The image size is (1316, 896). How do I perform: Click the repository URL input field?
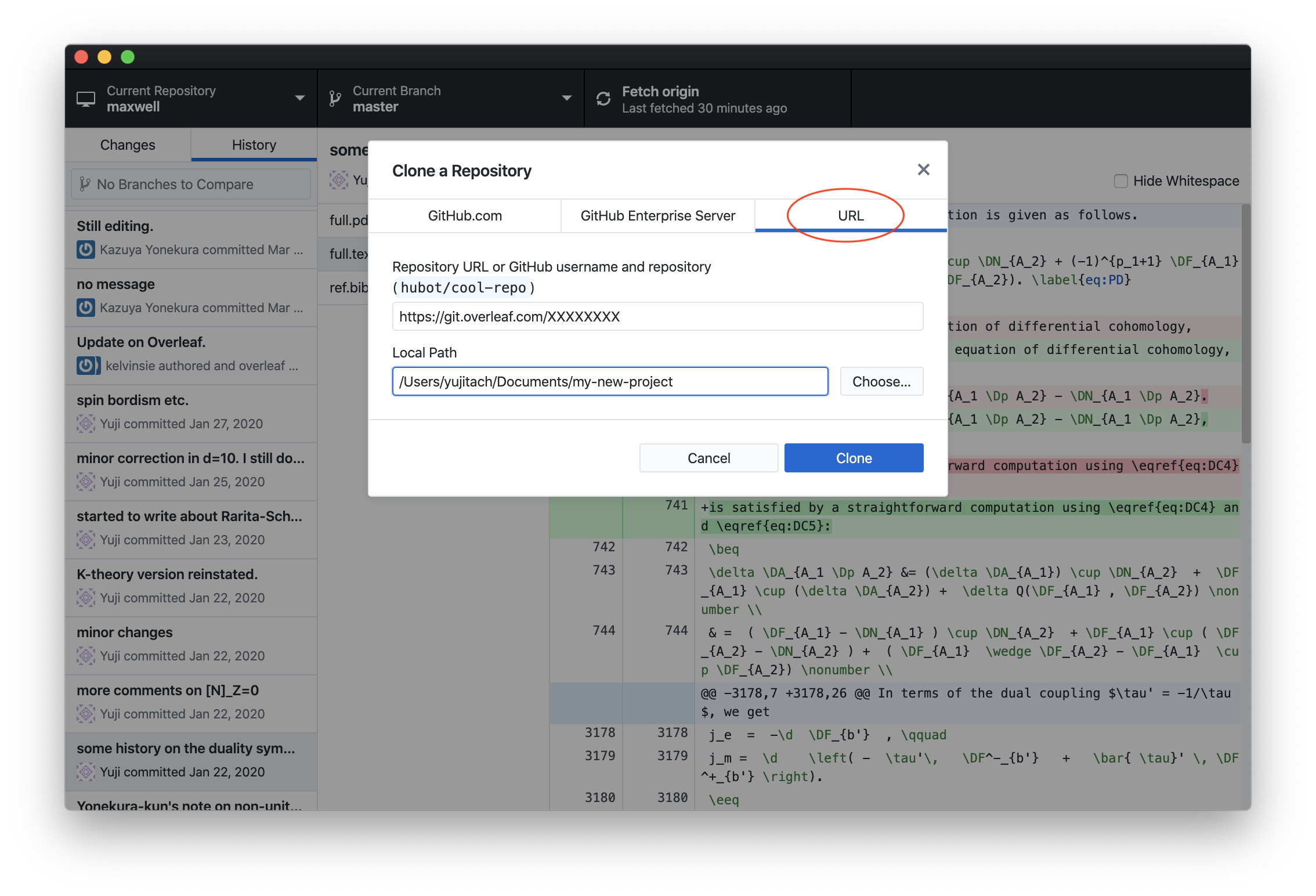click(x=657, y=316)
